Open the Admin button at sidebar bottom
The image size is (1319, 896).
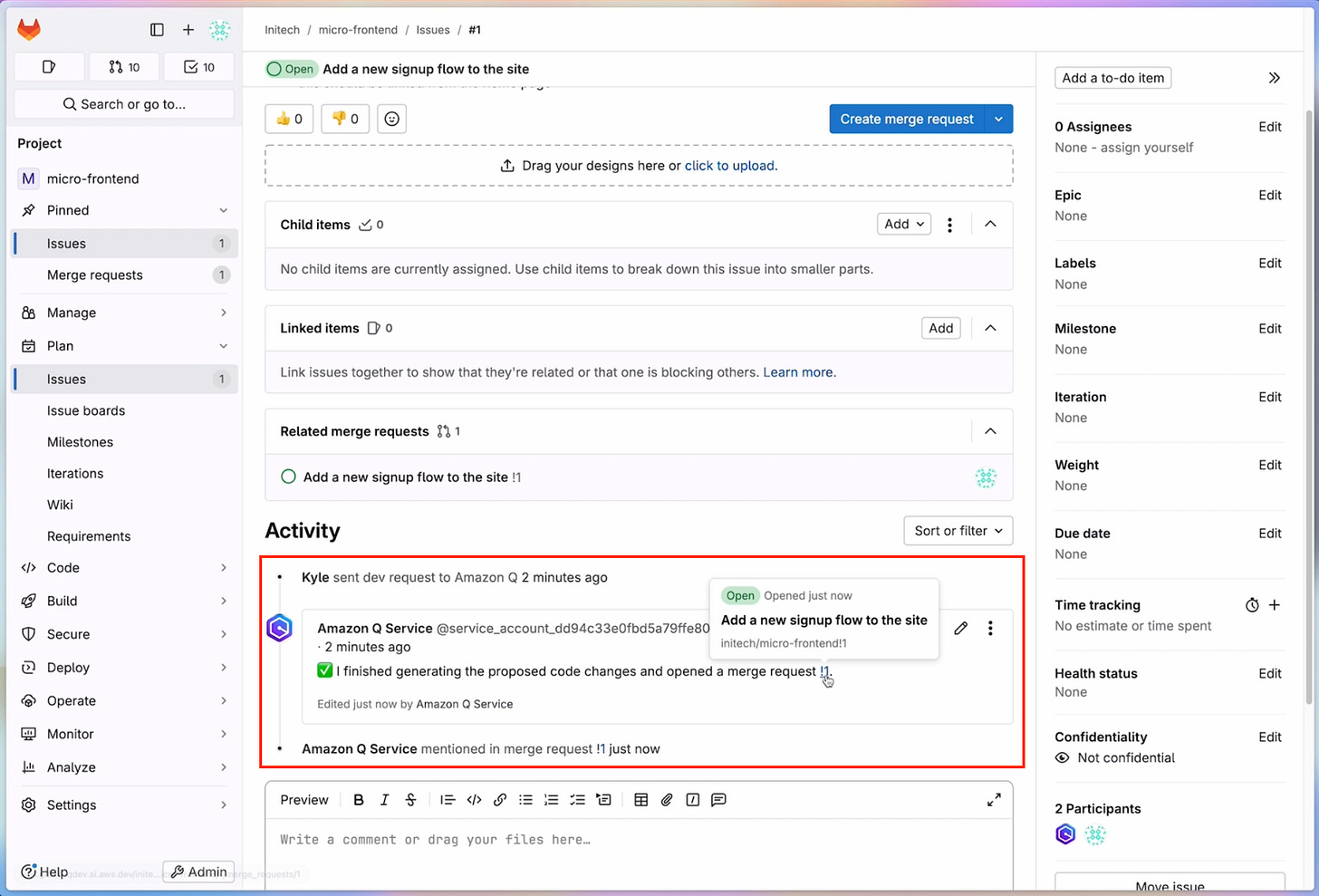(x=198, y=872)
